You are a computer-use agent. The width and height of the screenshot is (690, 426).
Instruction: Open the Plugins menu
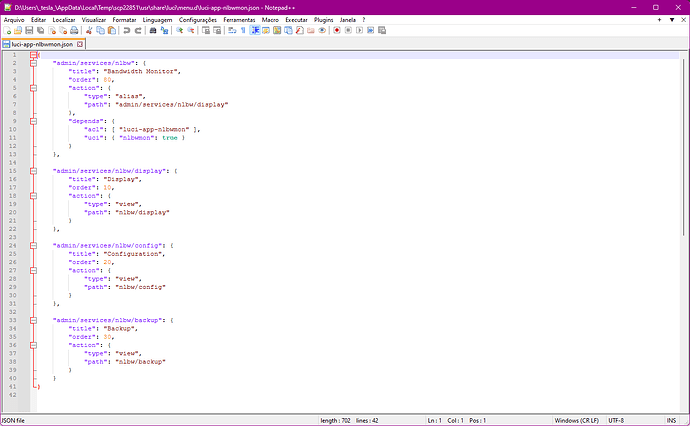323,20
